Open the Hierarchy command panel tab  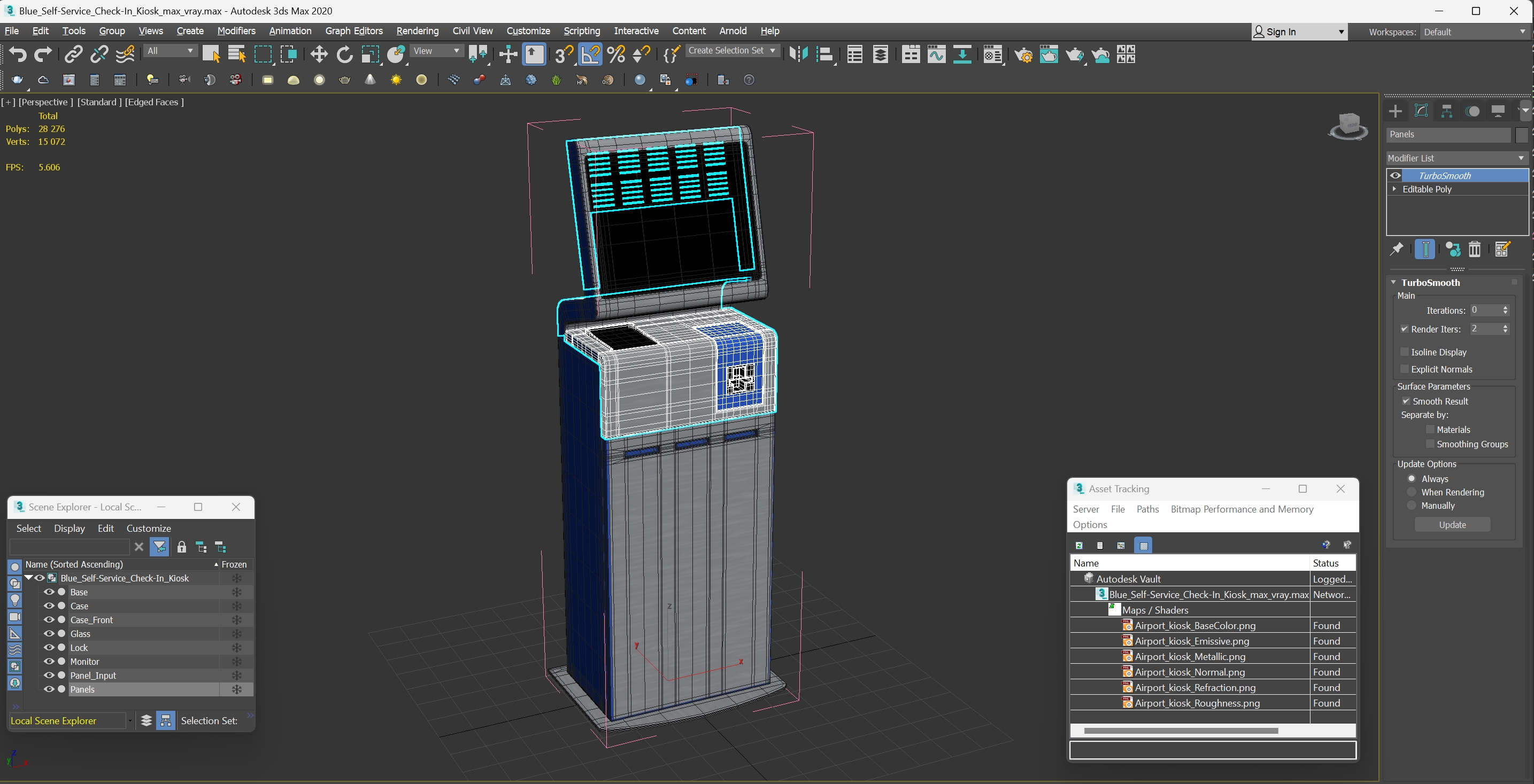pos(1446,111)
